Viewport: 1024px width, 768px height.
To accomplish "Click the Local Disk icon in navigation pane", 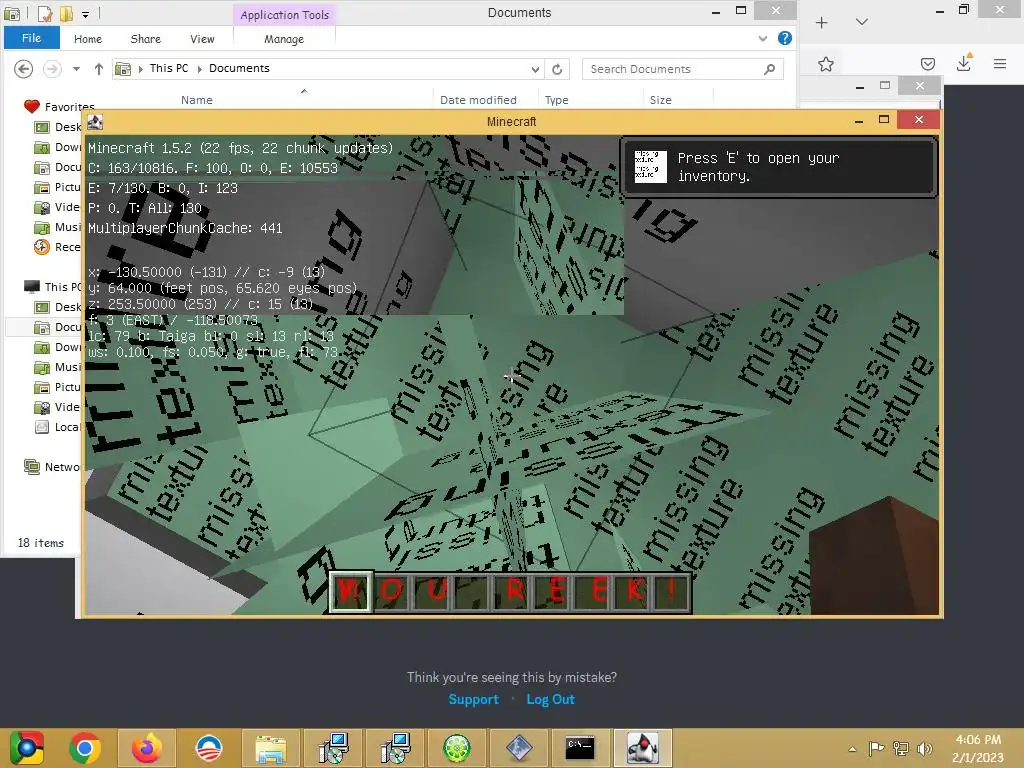I will [42, 427].
